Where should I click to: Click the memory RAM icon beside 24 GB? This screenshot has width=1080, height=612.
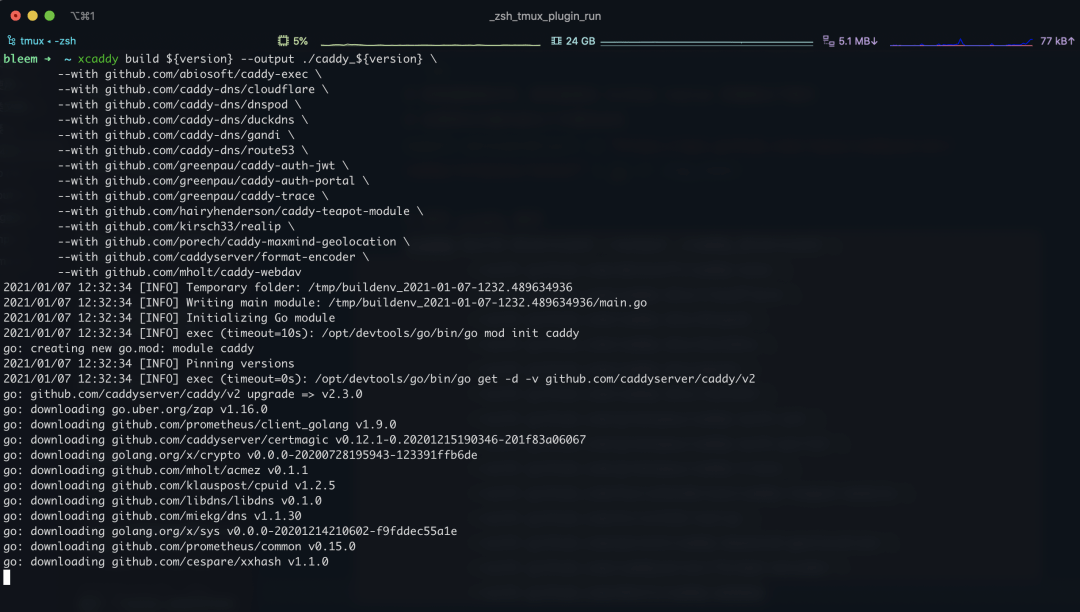pyautogui.click(x=556, y=41)
